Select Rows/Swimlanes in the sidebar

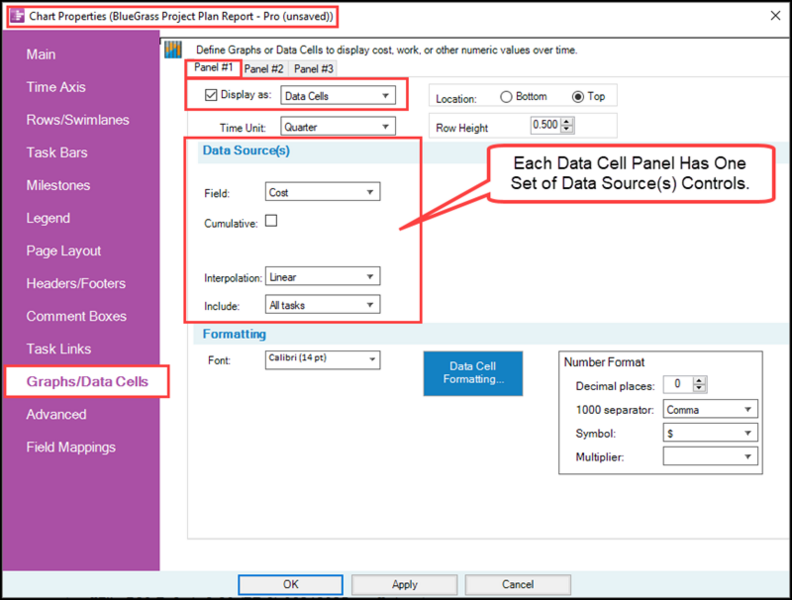coord(78,120)
